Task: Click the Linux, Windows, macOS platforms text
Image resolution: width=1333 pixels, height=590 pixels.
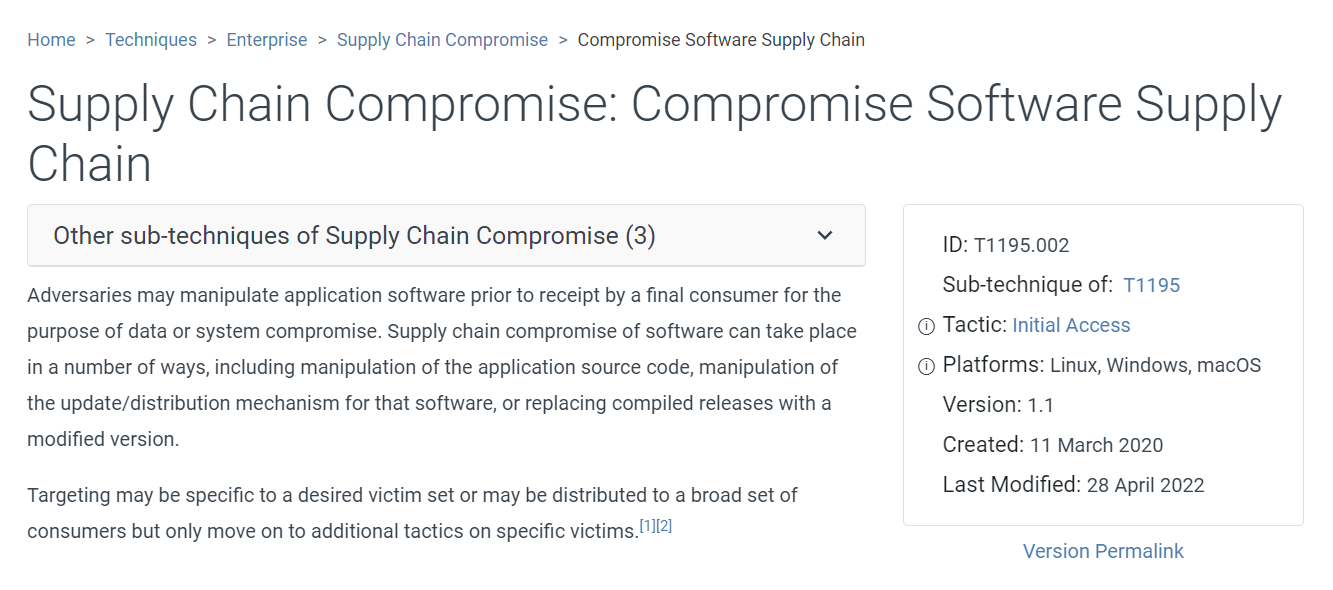Action: pos(1155,365)
